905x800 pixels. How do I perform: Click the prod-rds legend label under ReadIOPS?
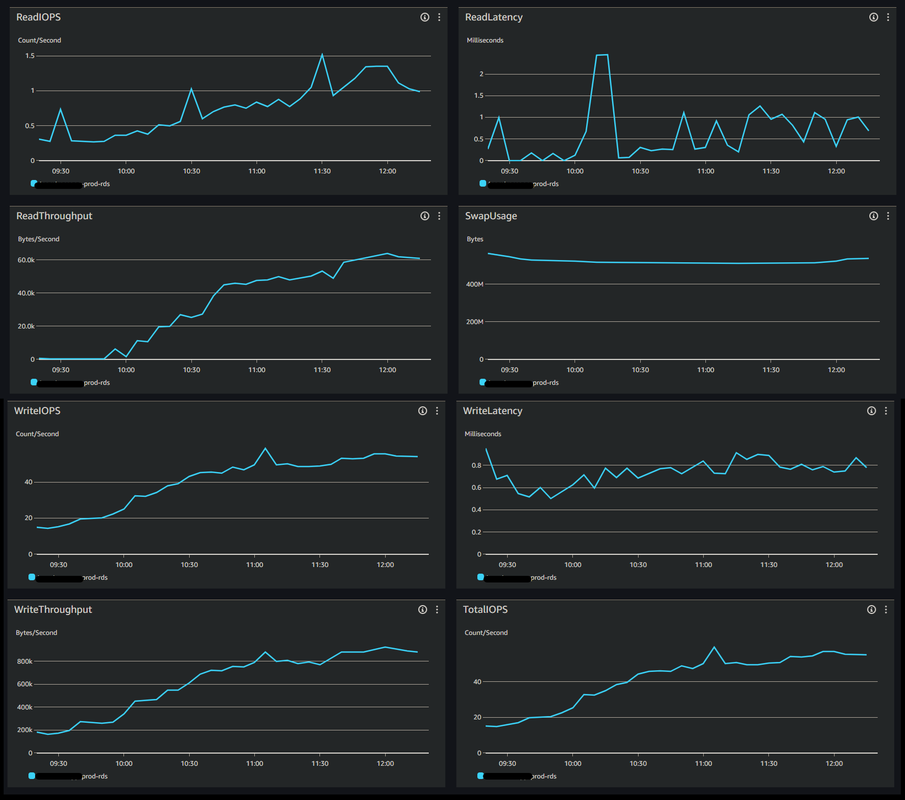(x=96, y=184)
